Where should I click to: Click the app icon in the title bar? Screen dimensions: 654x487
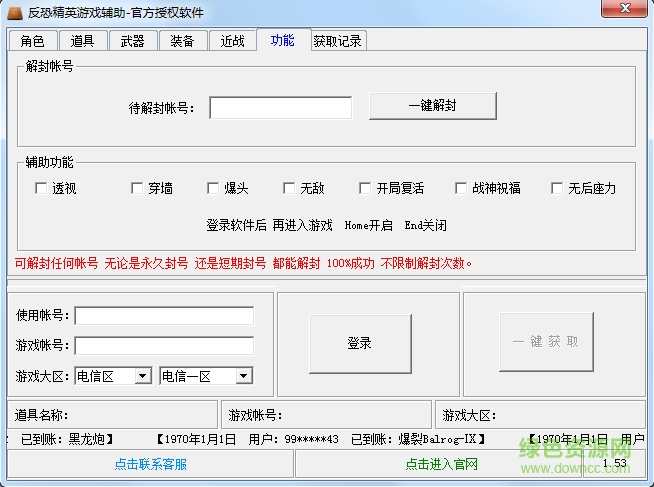pos(15,13)
